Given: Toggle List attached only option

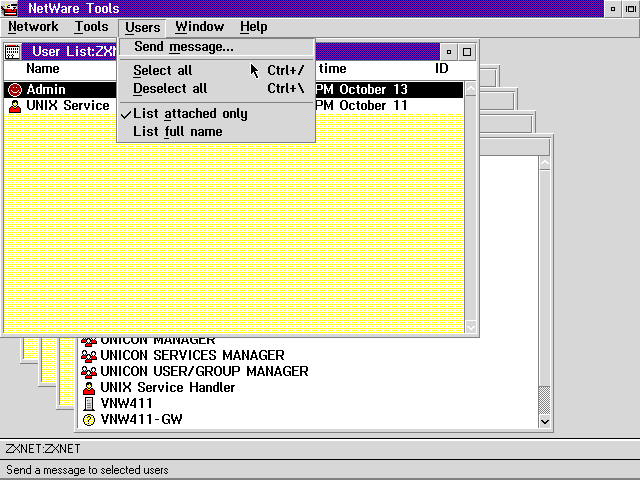Looking at the screenshot, I should point(216,113).
